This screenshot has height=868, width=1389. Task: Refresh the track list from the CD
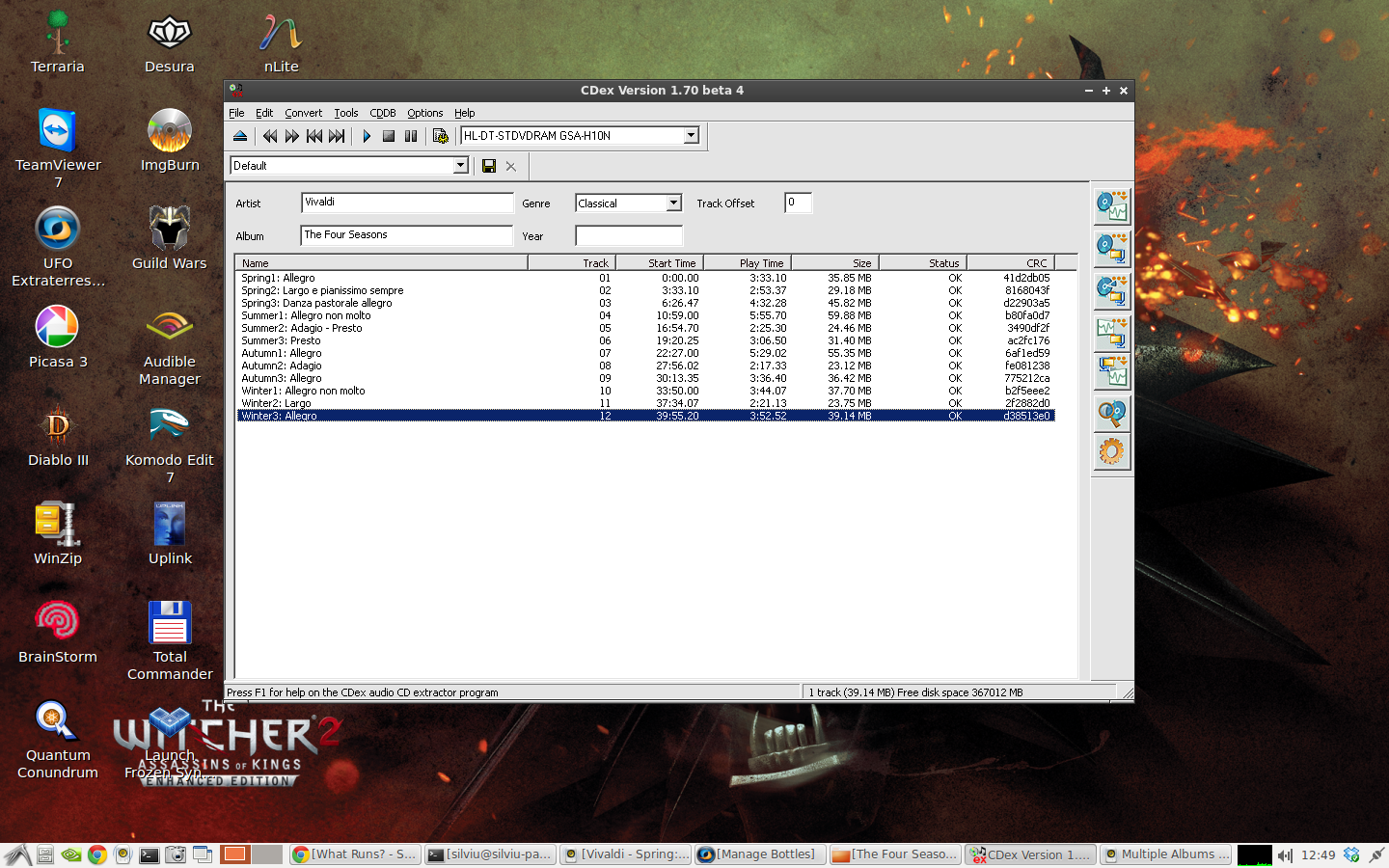pyautogui.click(x=441, y=136)
